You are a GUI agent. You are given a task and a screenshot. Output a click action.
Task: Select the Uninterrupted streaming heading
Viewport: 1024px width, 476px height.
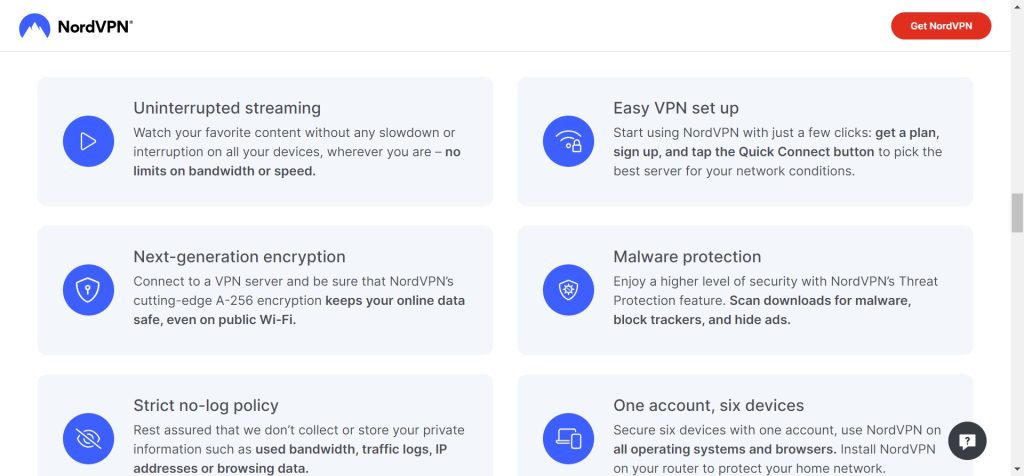(x=227, y=108)
